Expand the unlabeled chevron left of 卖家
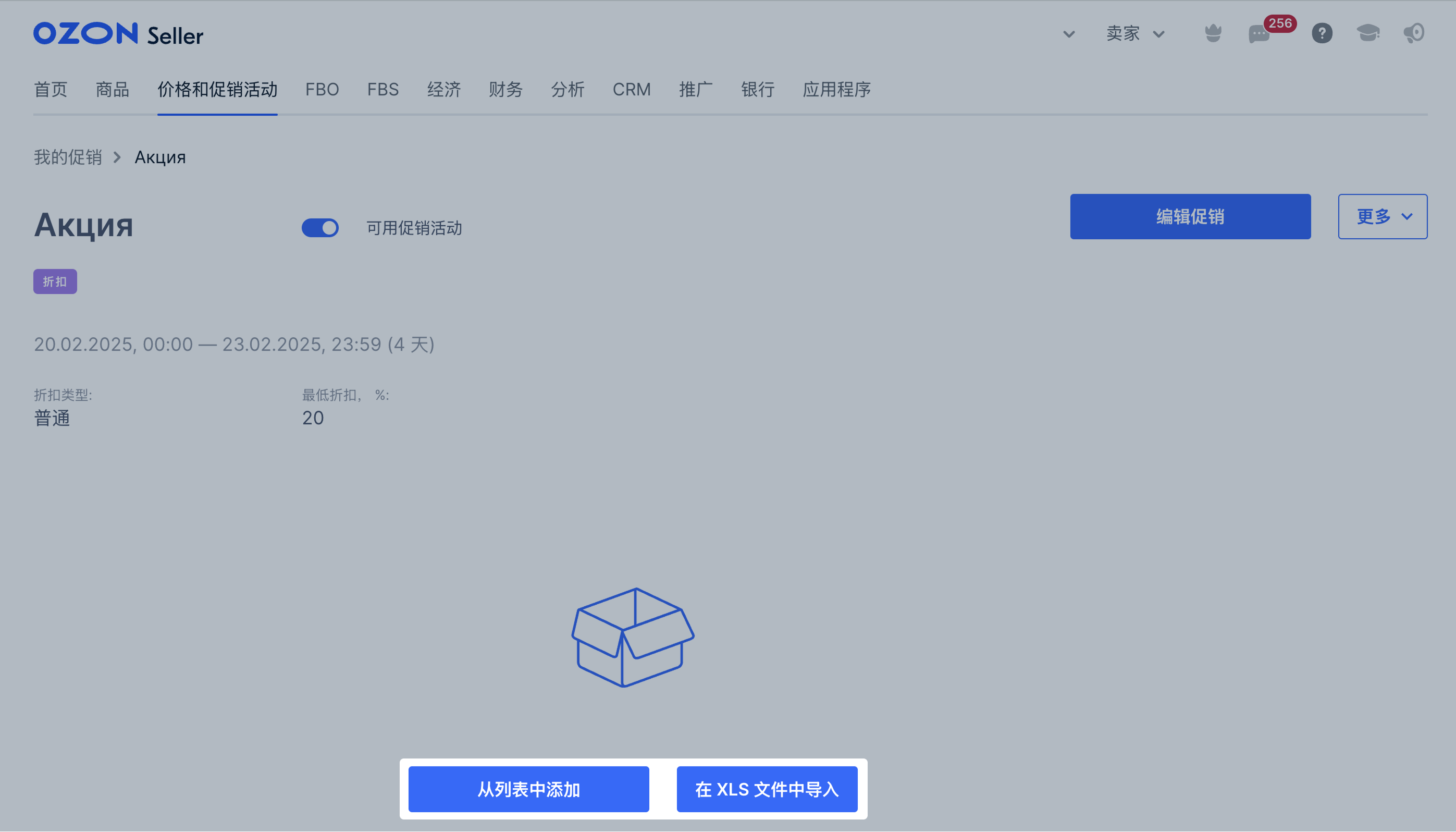This screenshot has height=832, width=1456. [x=1069, y=34]
